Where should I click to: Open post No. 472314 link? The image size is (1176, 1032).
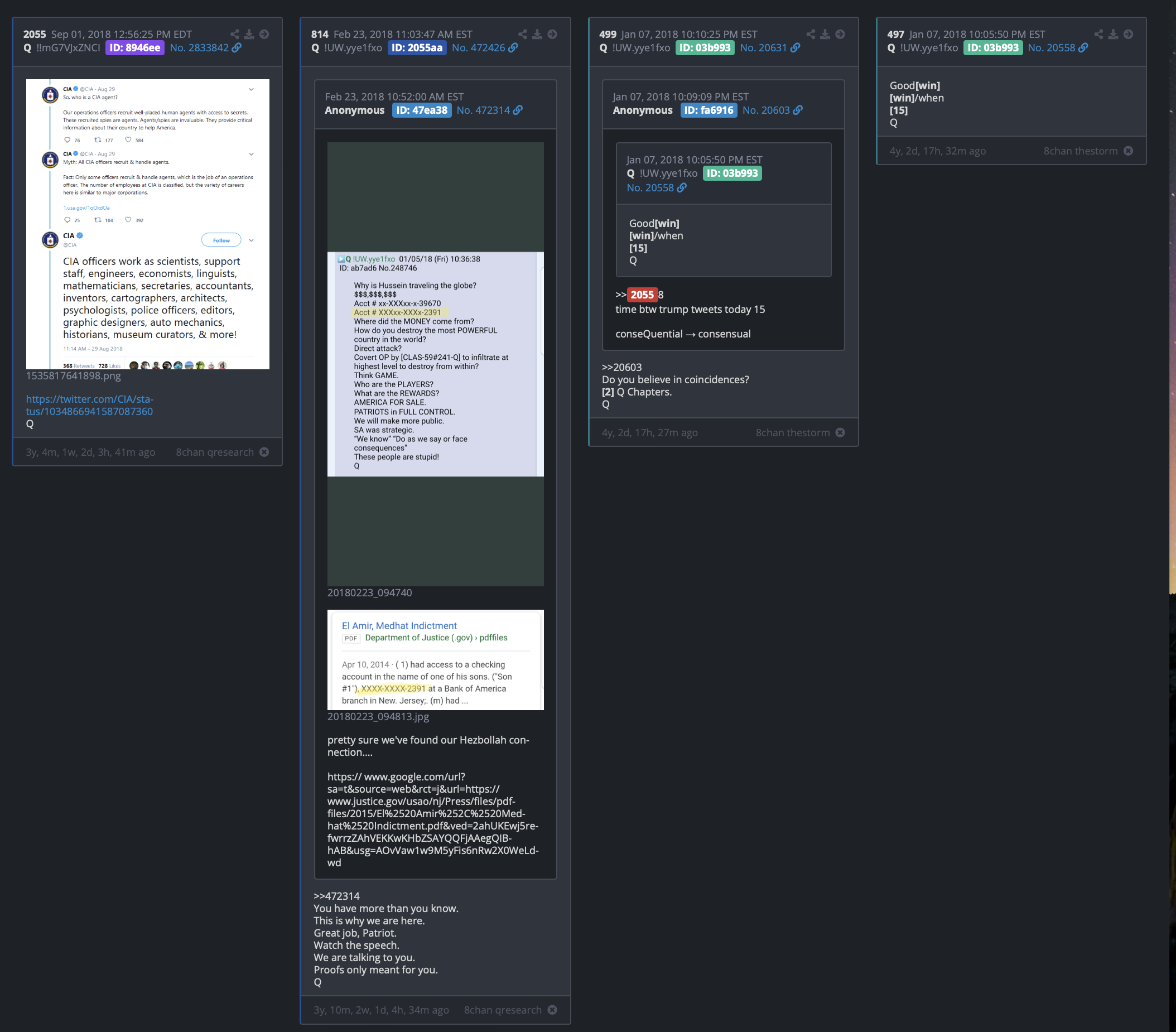(x=483, y=110)
